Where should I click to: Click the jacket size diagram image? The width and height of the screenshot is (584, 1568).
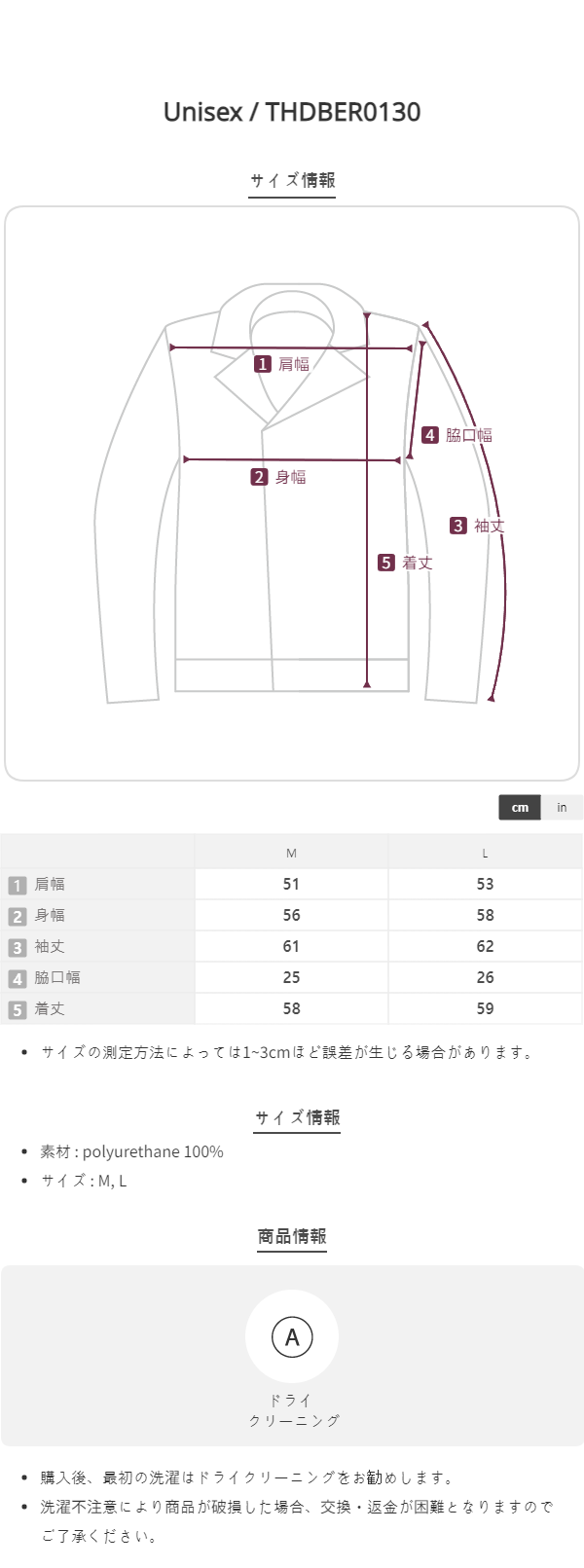click(292, 492)
